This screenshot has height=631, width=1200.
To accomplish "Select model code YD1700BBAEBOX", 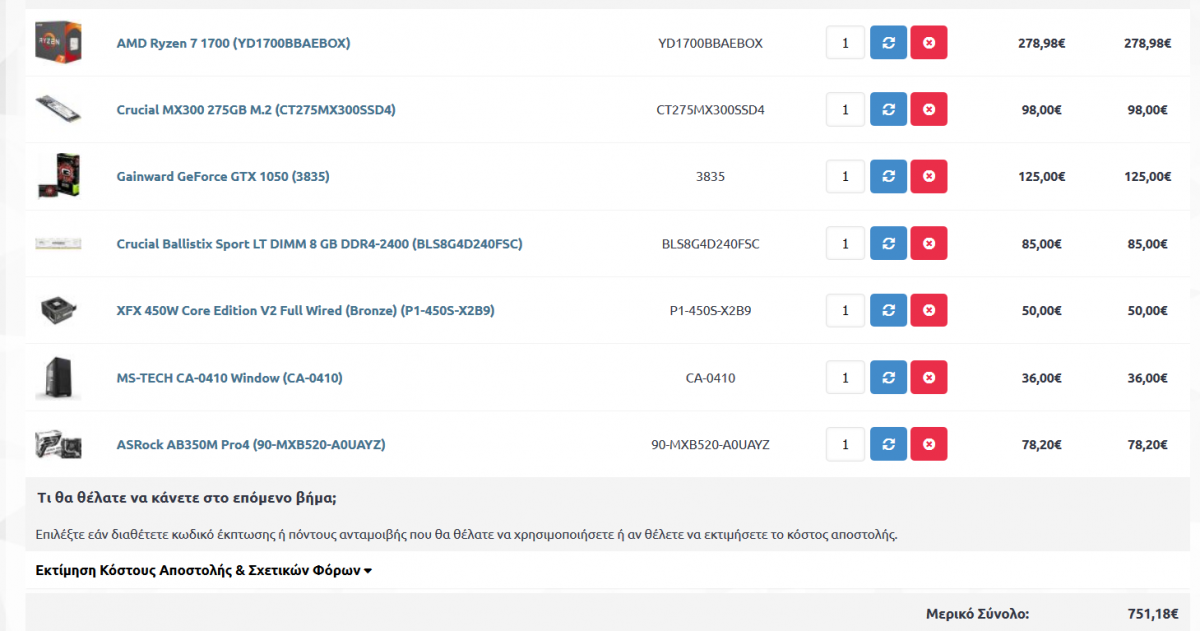I will [710, 43].
